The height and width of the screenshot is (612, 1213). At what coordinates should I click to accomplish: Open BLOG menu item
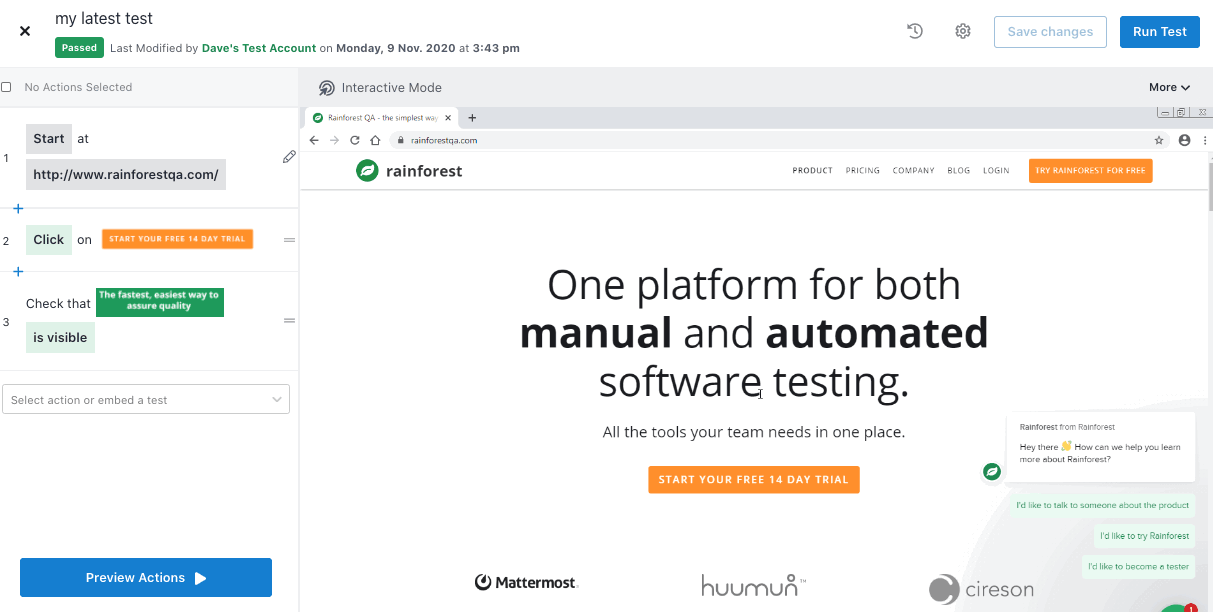click(958, 171)
